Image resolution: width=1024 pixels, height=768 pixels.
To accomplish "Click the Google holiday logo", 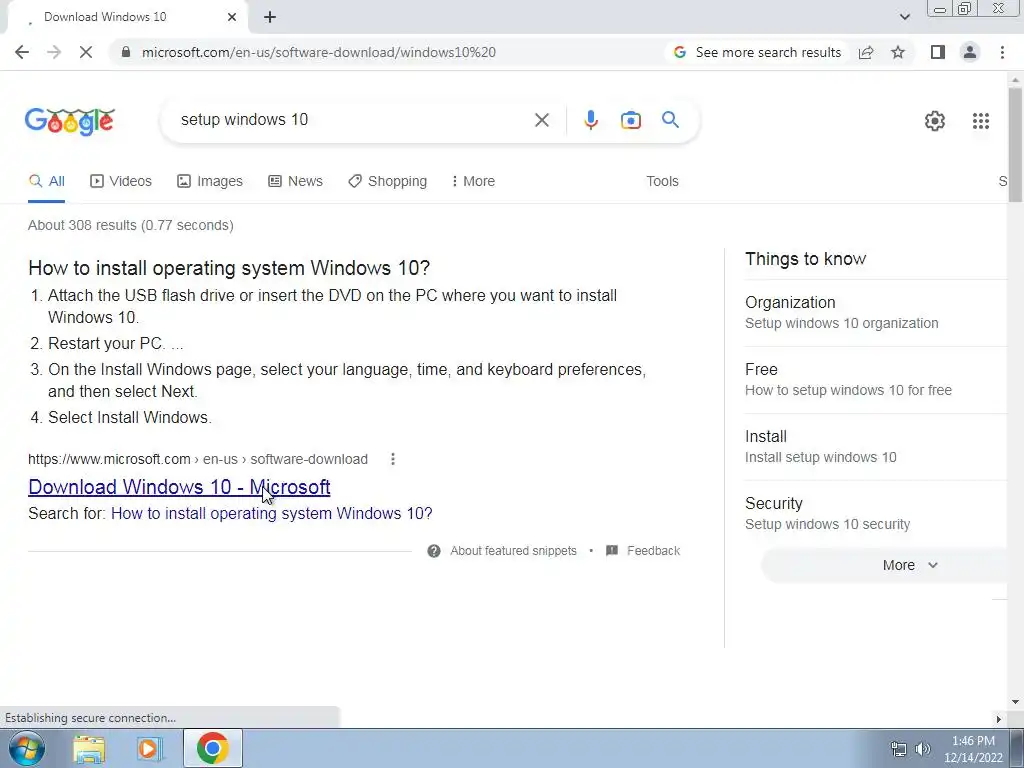I will click(x=70, y=121).
